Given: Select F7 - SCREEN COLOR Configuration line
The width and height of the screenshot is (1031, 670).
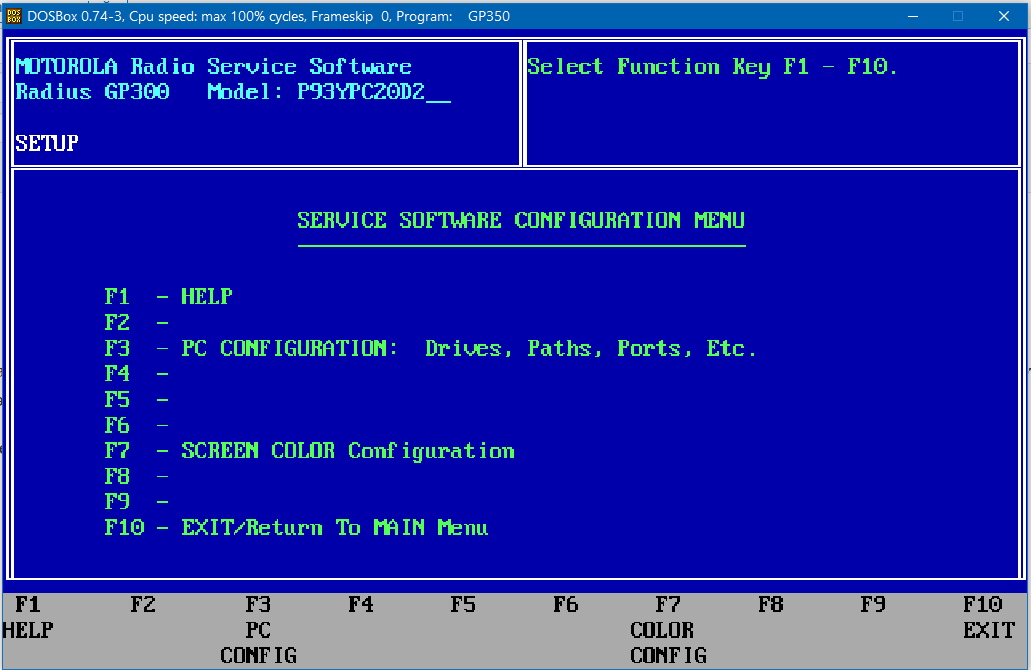Looking at the screenshot, I should (x=309, y=451).
